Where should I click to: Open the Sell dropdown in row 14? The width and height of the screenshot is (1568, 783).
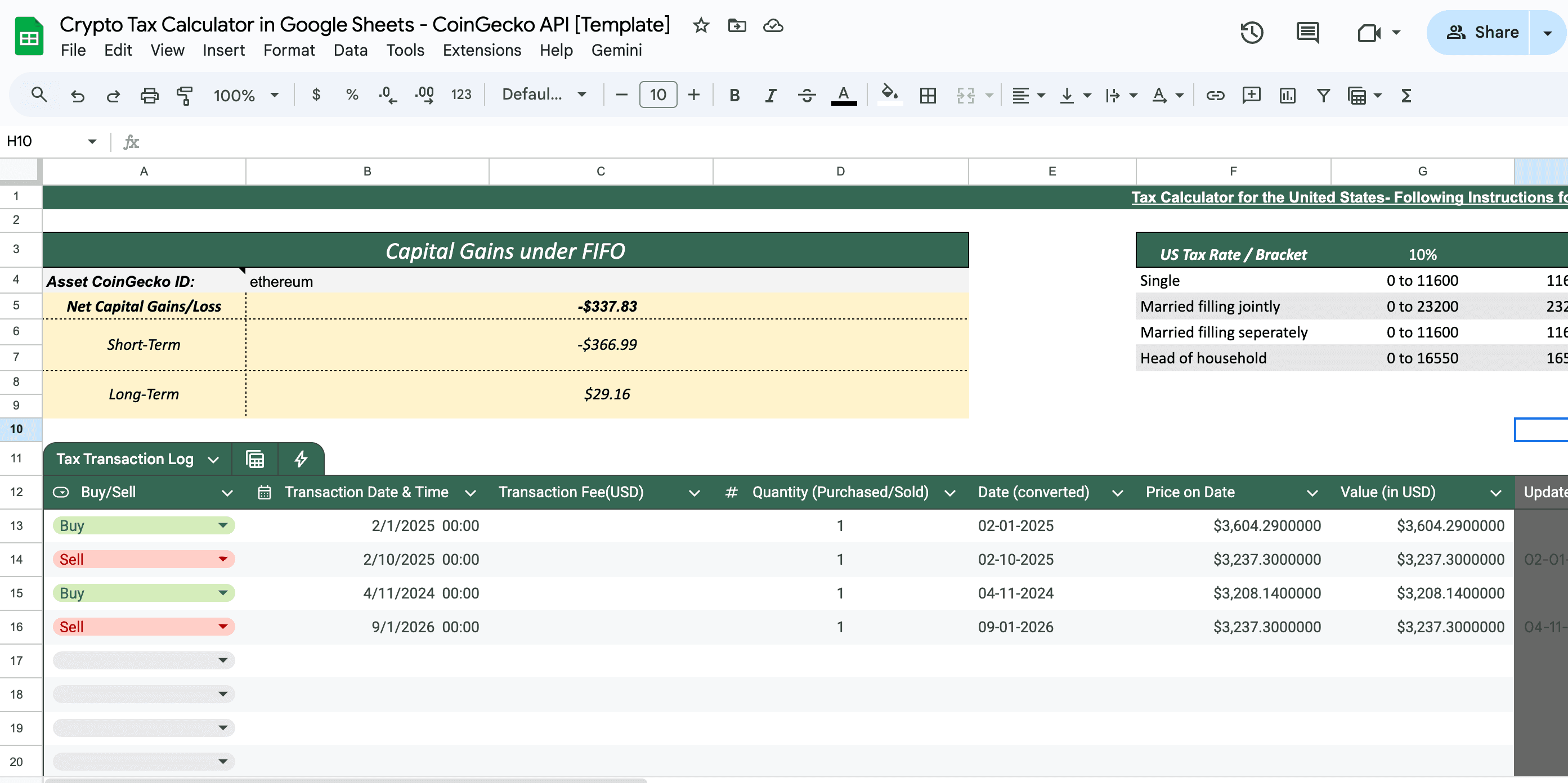point(224,559)
